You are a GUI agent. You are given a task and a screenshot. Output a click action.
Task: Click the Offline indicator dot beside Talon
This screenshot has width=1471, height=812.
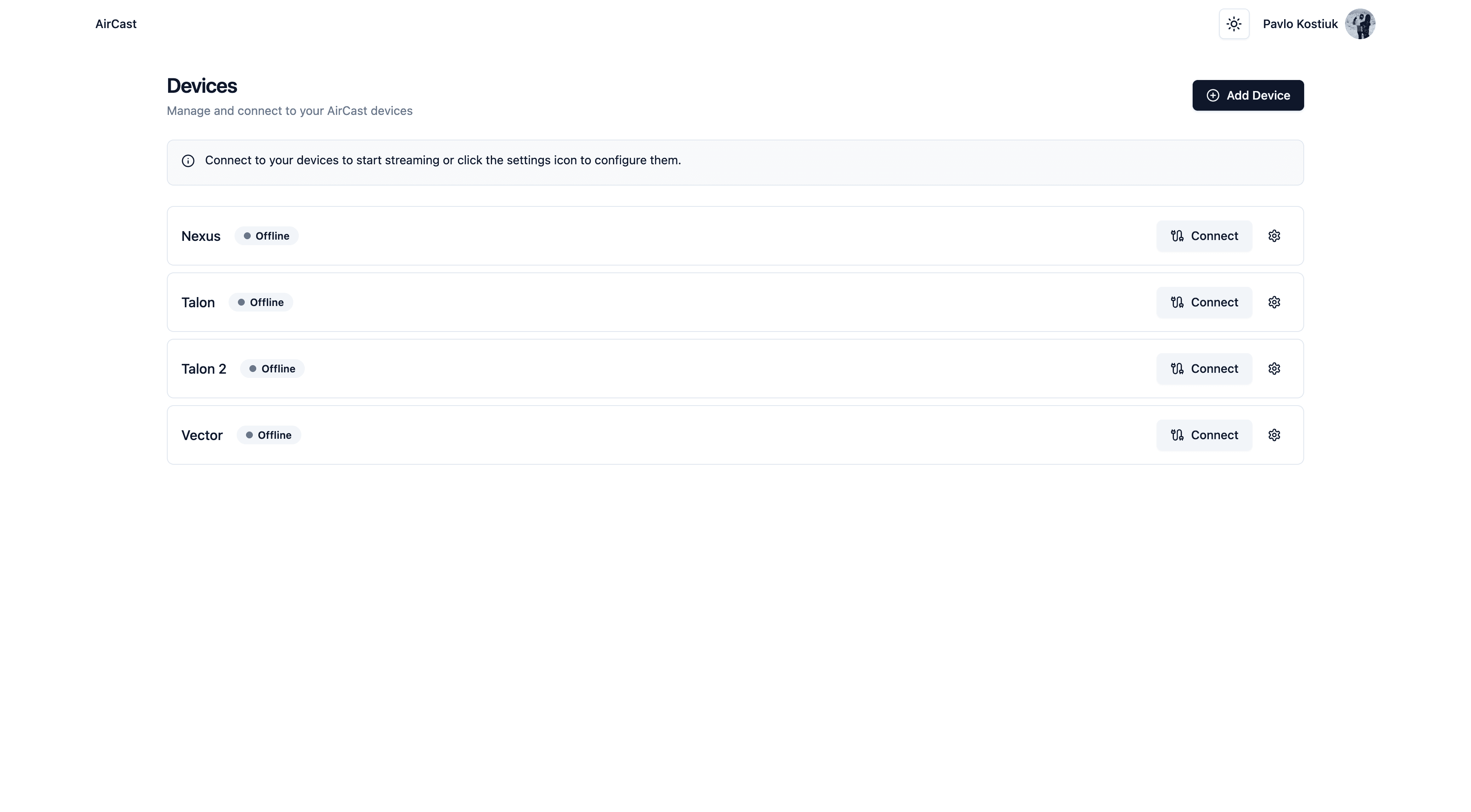(242, 302)
